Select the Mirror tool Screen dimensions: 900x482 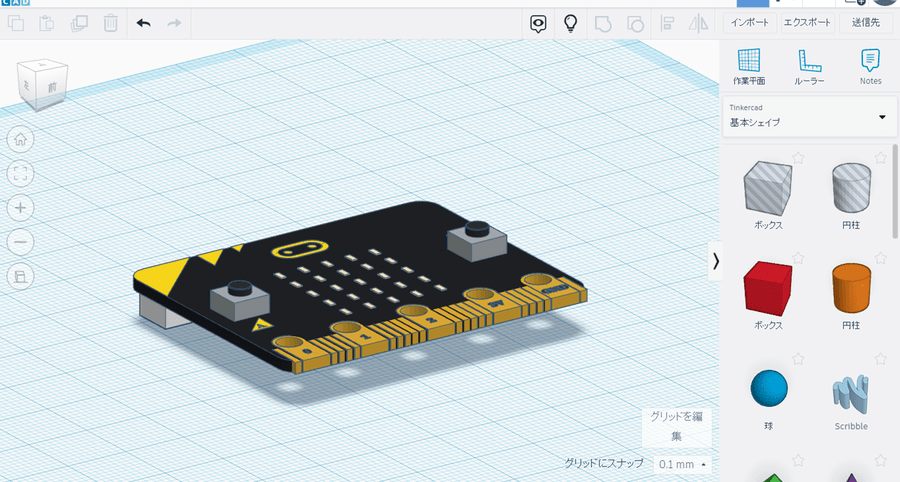point(699,24)
